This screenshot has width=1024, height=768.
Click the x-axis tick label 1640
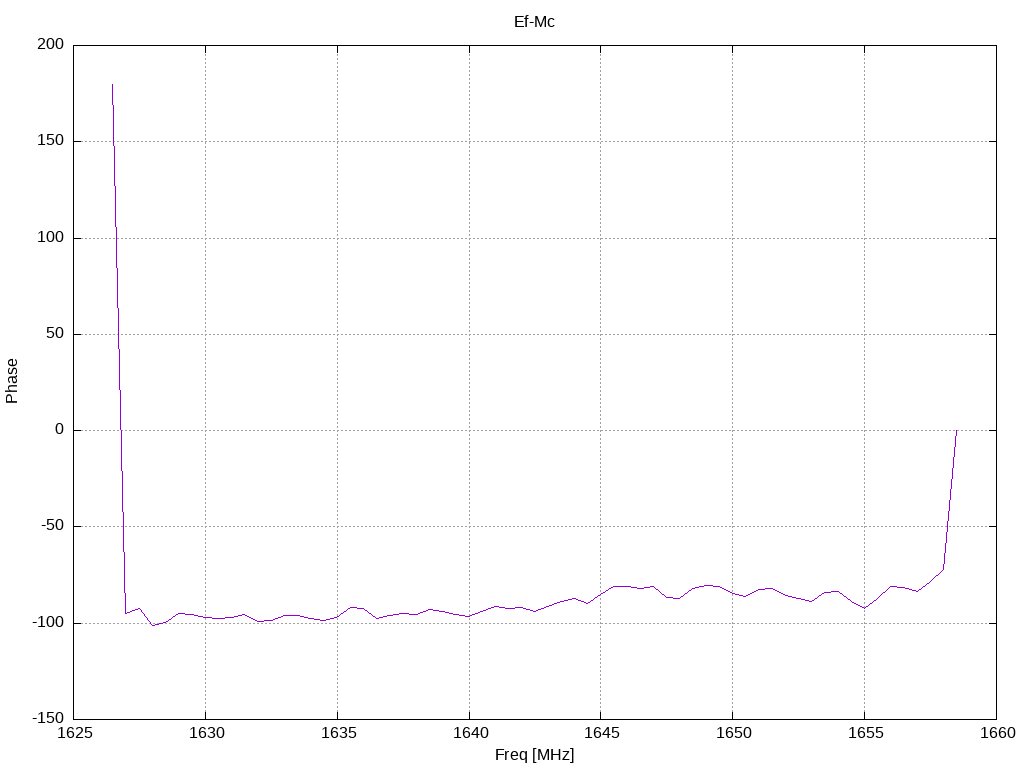point(470,733)
